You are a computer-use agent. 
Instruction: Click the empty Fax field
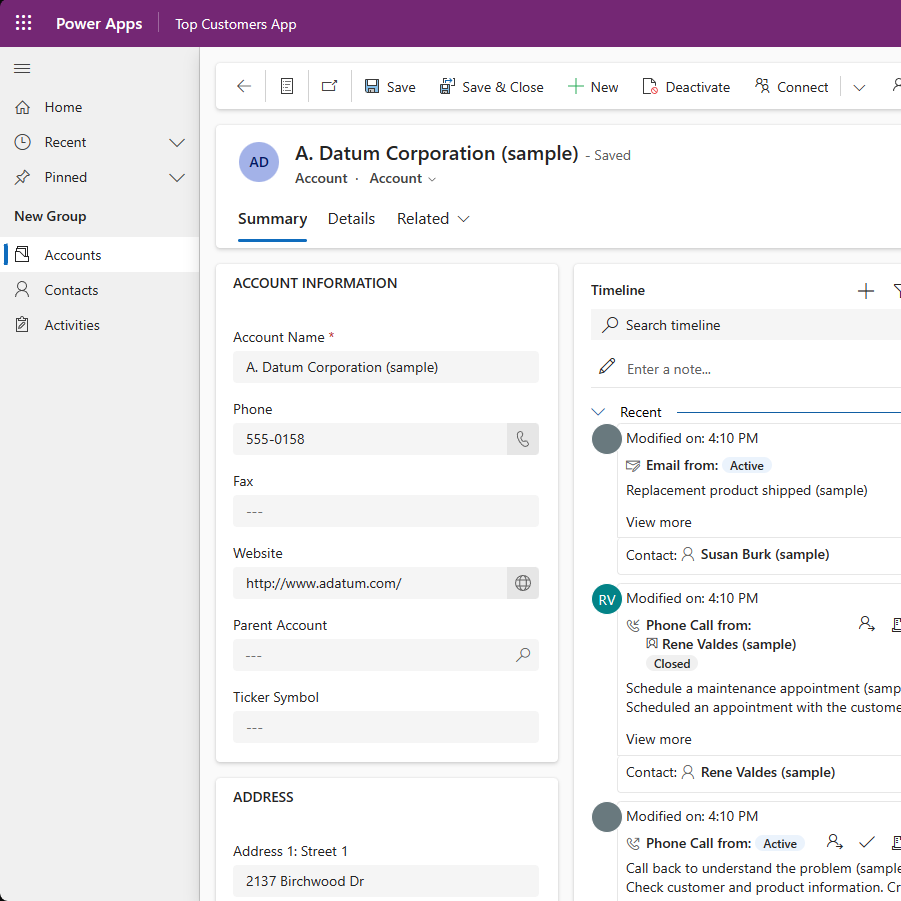[x=386, y=511]
